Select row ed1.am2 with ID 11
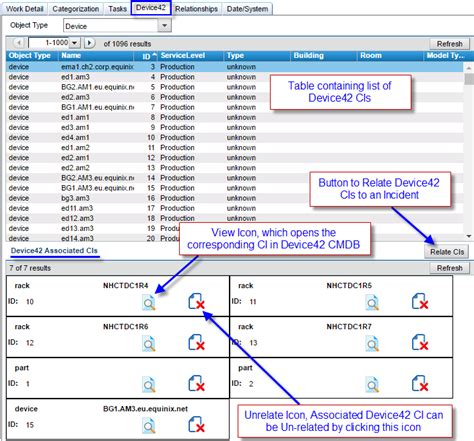474x441 pixels. (234, 147)
